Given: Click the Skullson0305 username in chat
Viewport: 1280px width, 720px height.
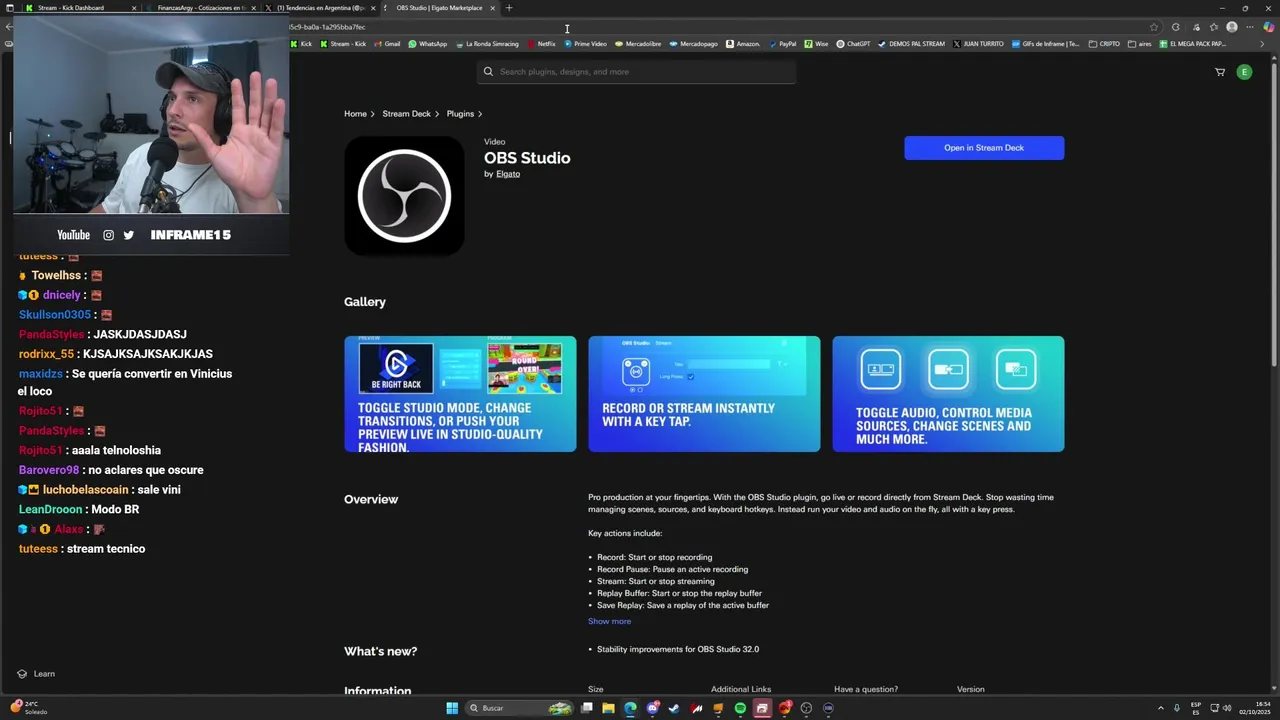Looking at the screenshot, I should (55, 315).
